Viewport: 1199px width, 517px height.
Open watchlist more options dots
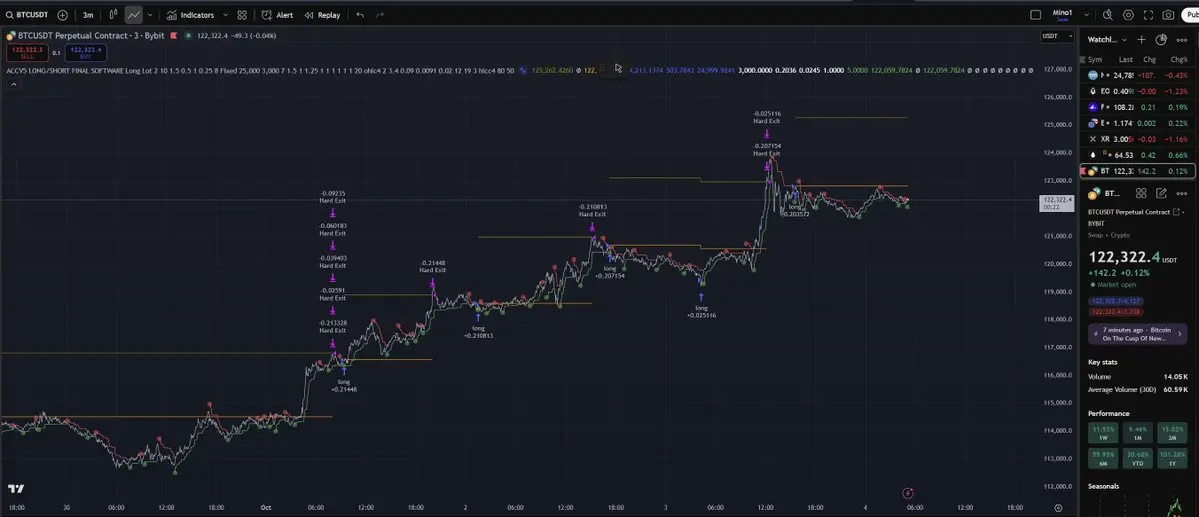(1181, 39)
